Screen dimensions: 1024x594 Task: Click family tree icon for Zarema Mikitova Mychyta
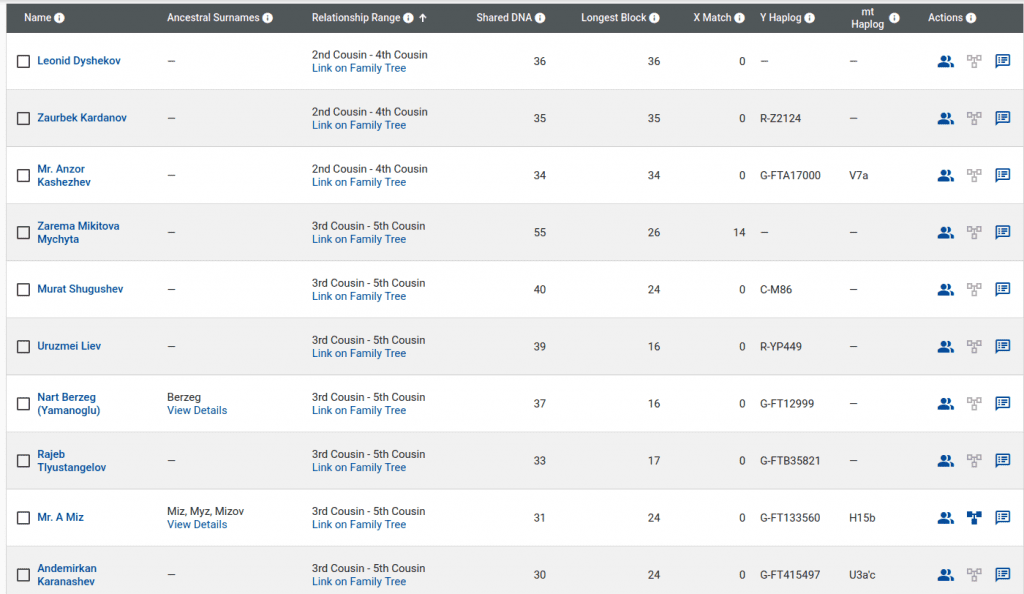(x=974, y=233)
